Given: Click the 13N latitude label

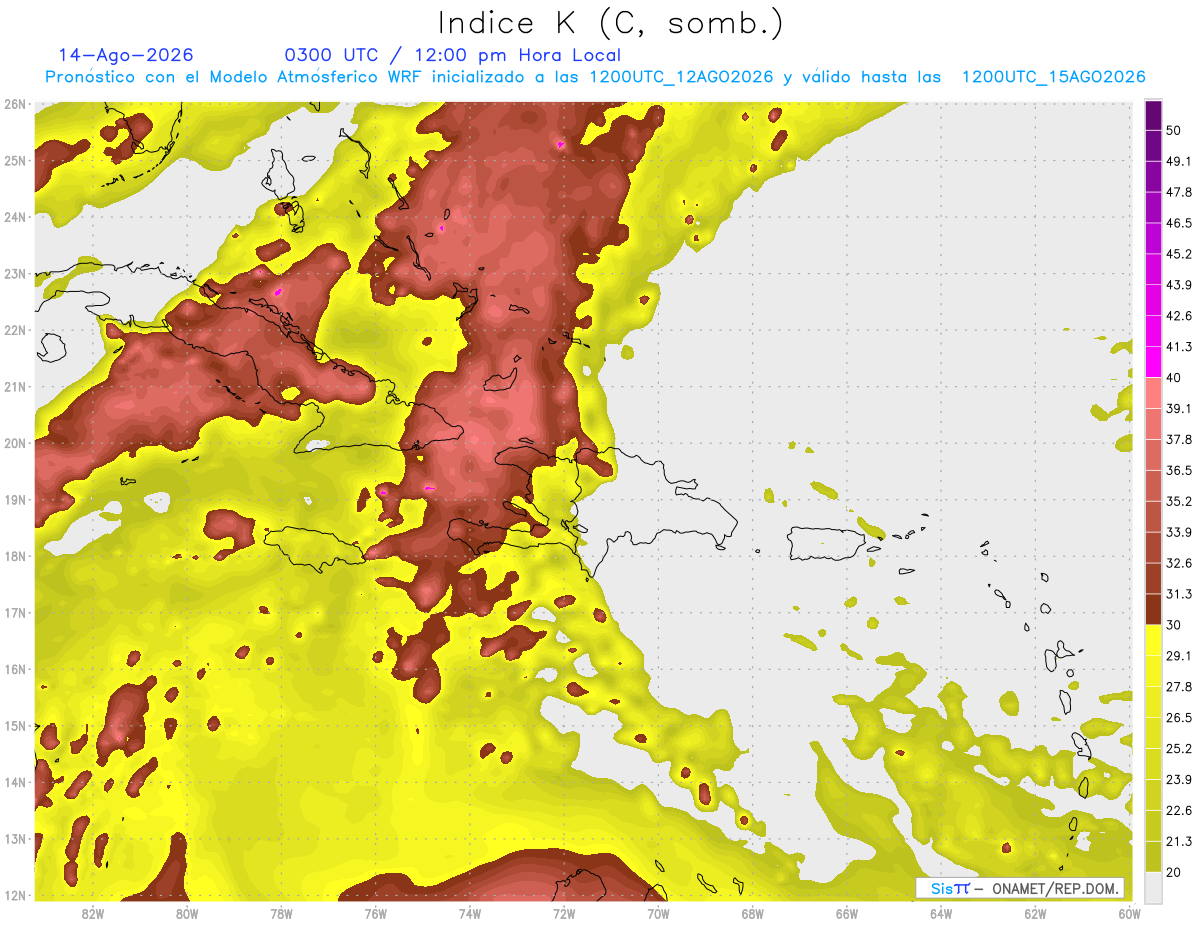Looking at the screenshot, I should (14, 838).
